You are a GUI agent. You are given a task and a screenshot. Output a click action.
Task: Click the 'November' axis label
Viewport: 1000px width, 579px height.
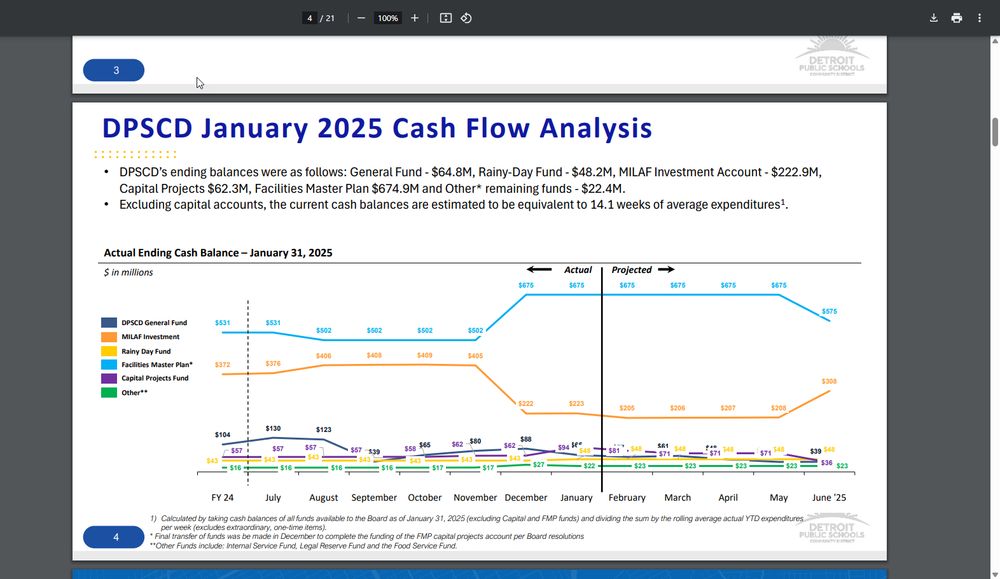click(x=475, y=497)
